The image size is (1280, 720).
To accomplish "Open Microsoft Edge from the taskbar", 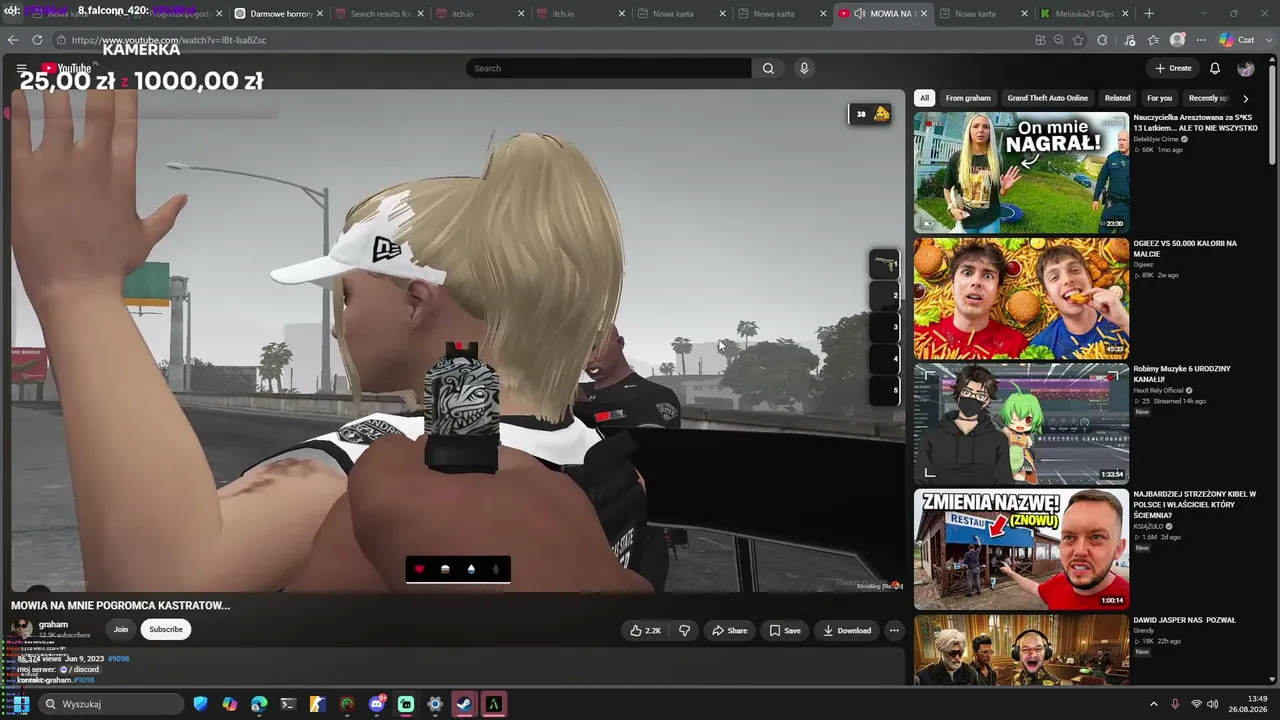I will (x=259, y=704).
